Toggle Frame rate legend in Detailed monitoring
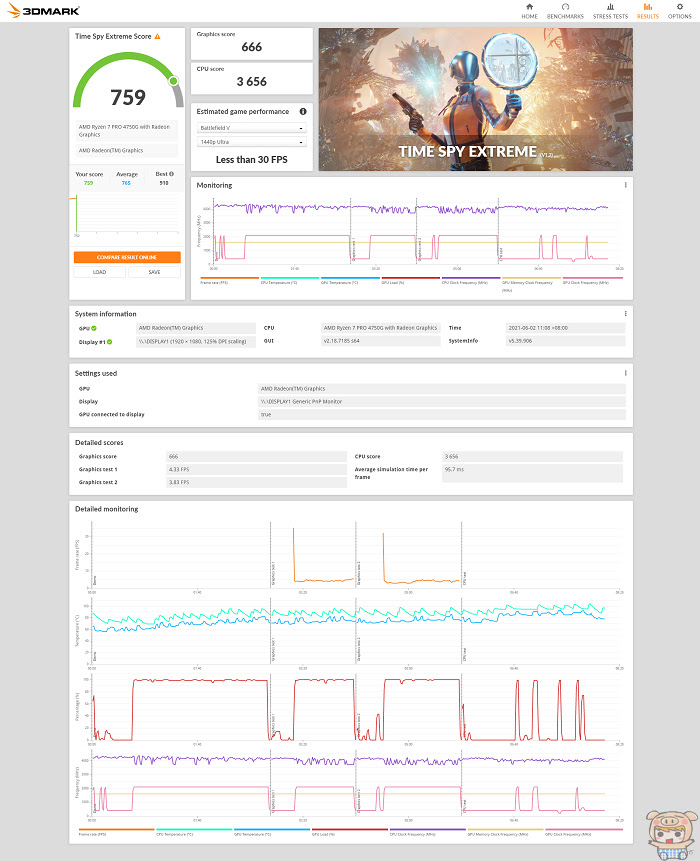Viewport: 700px width, 861px height. 116,832
